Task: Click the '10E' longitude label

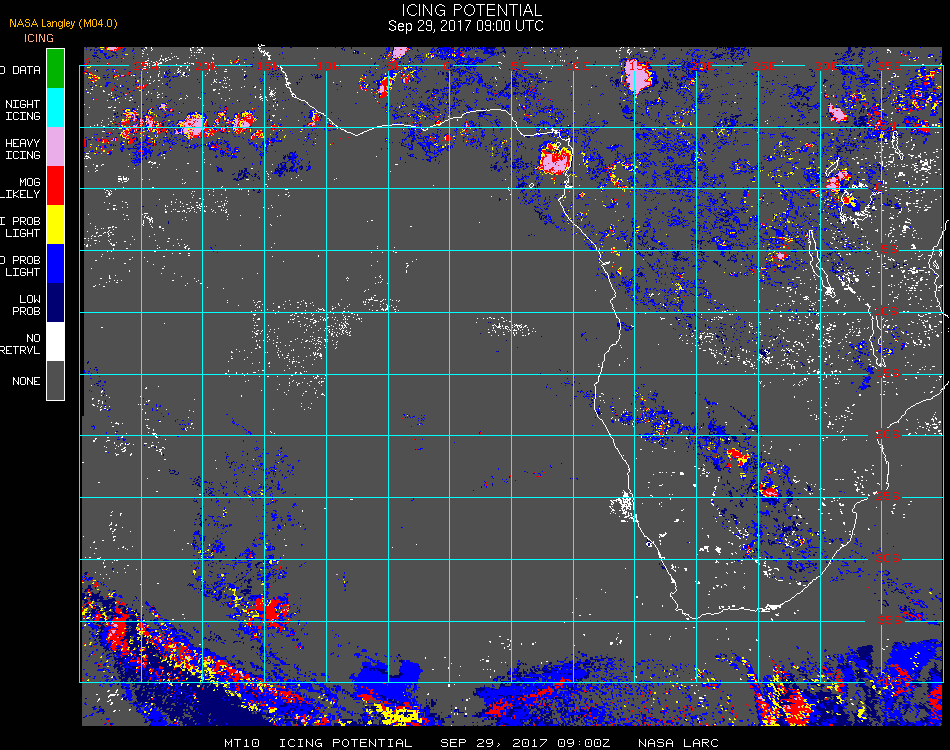Action: tap(577, 66)
